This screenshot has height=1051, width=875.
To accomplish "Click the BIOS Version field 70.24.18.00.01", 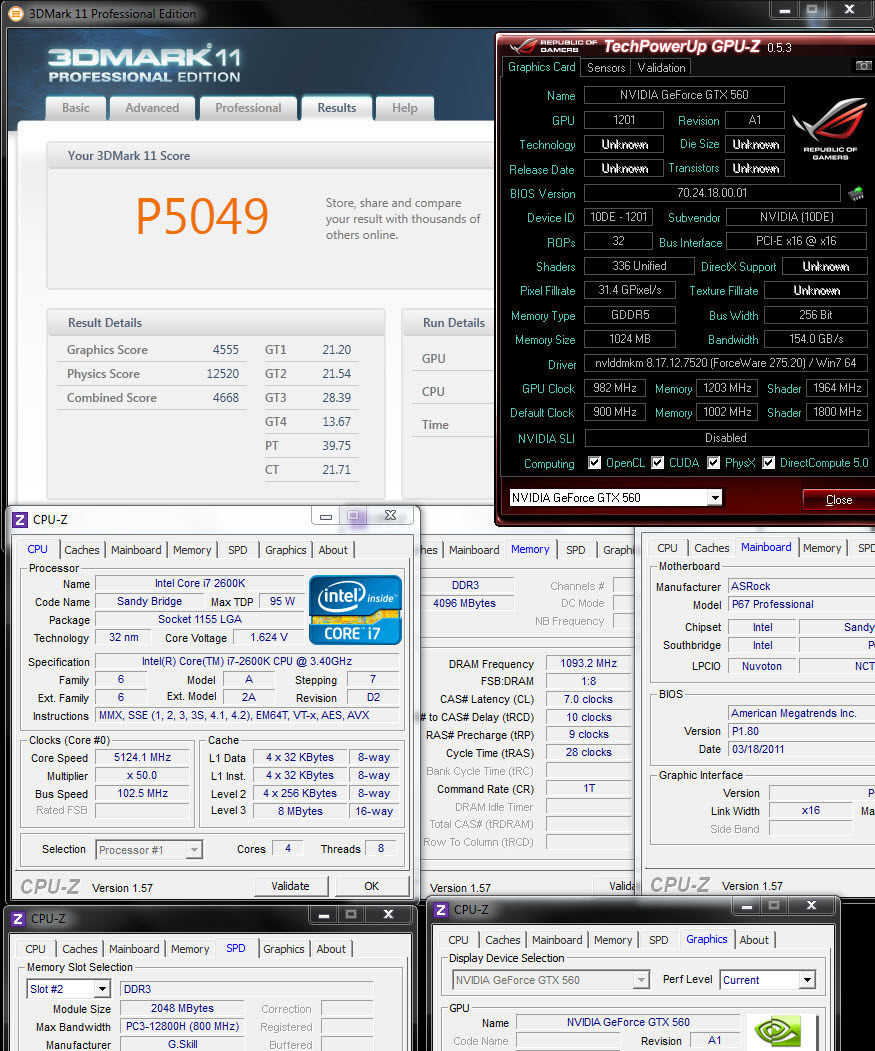I will [x=711, y=193].
